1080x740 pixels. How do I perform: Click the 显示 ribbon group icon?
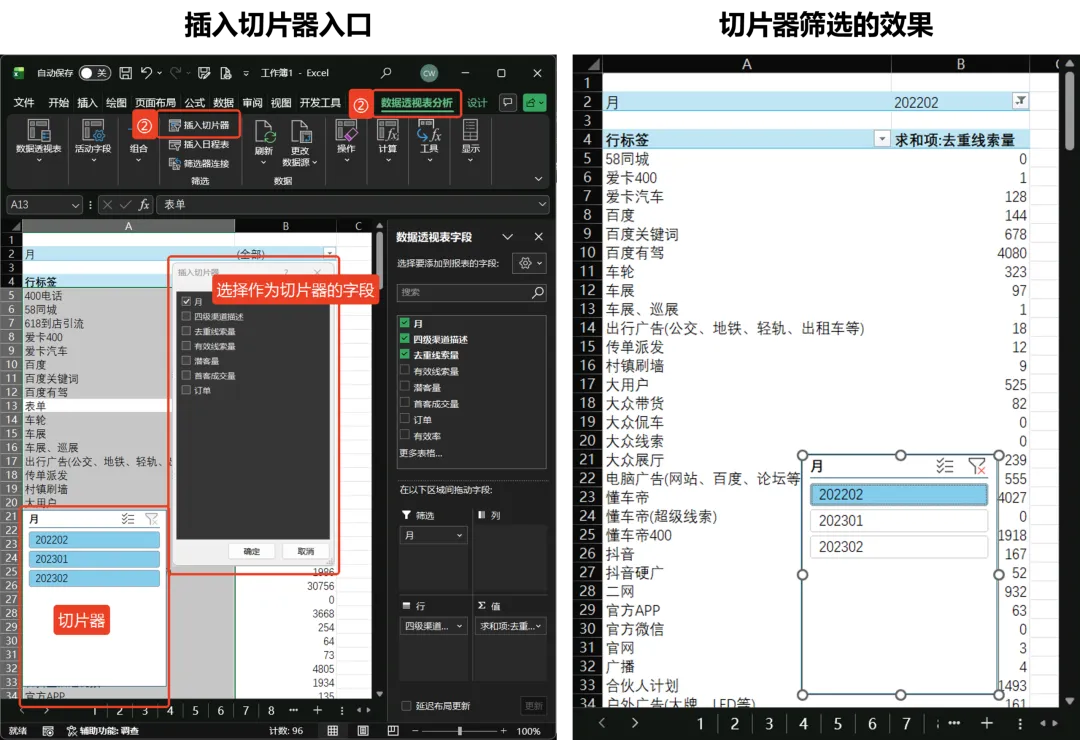point(470,130)
